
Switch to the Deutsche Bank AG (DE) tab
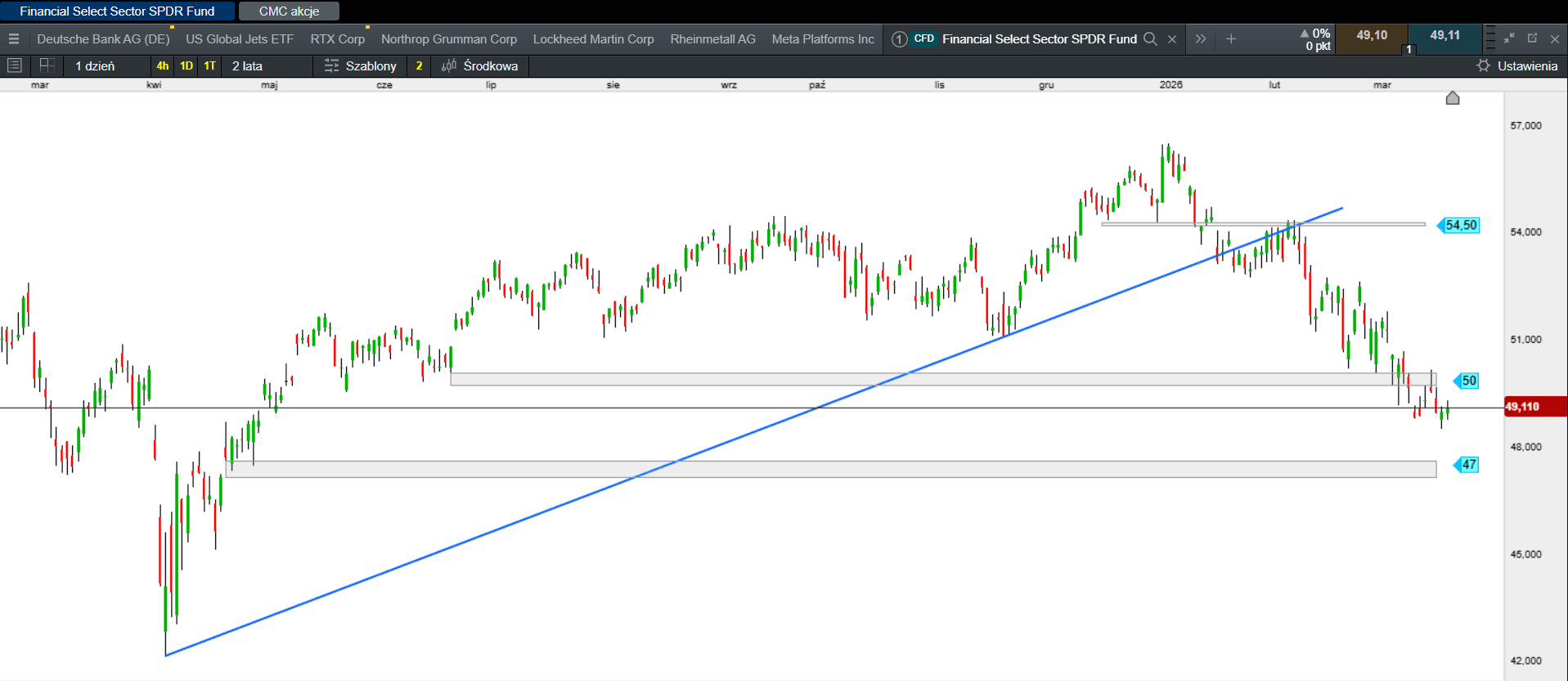click(x=103, y=39)
